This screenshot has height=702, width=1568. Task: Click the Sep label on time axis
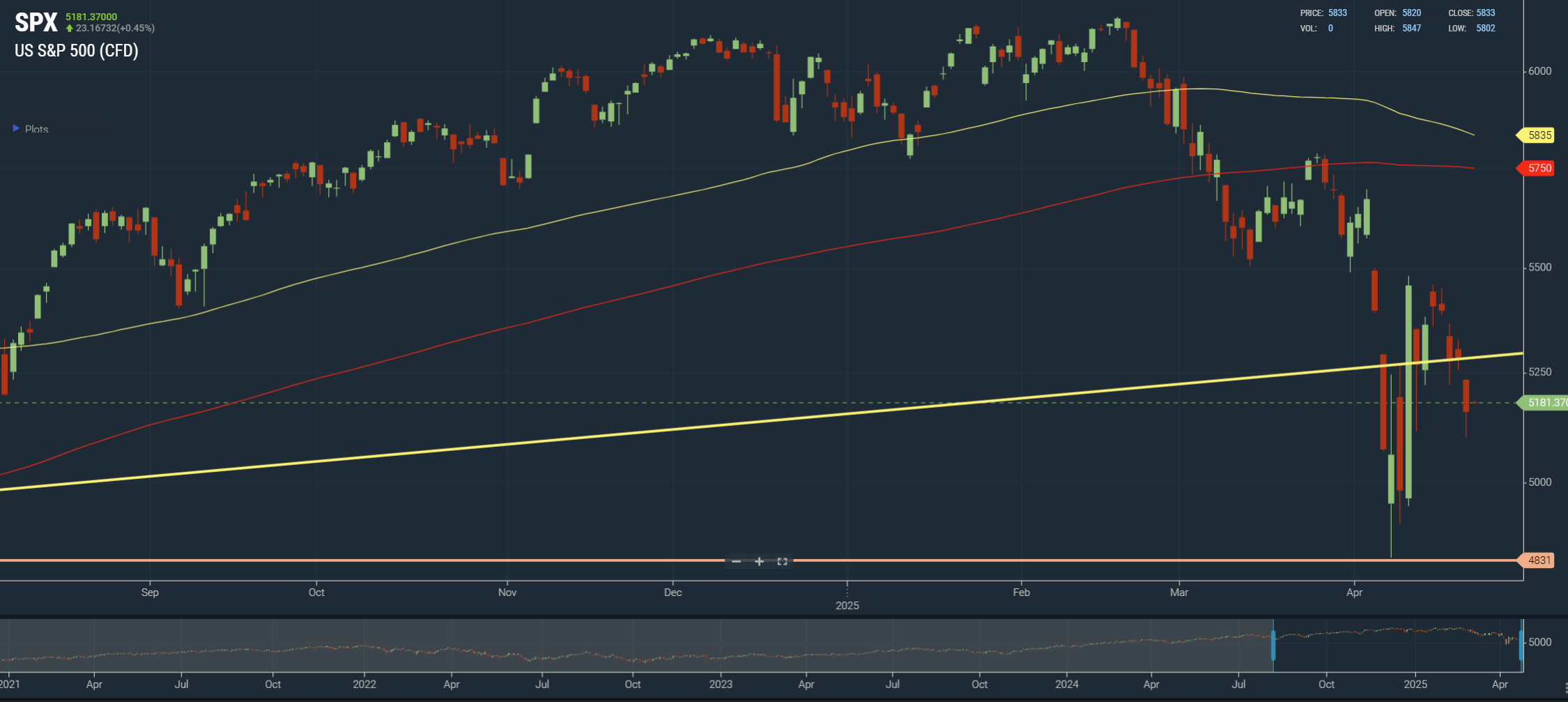[150, 593]
